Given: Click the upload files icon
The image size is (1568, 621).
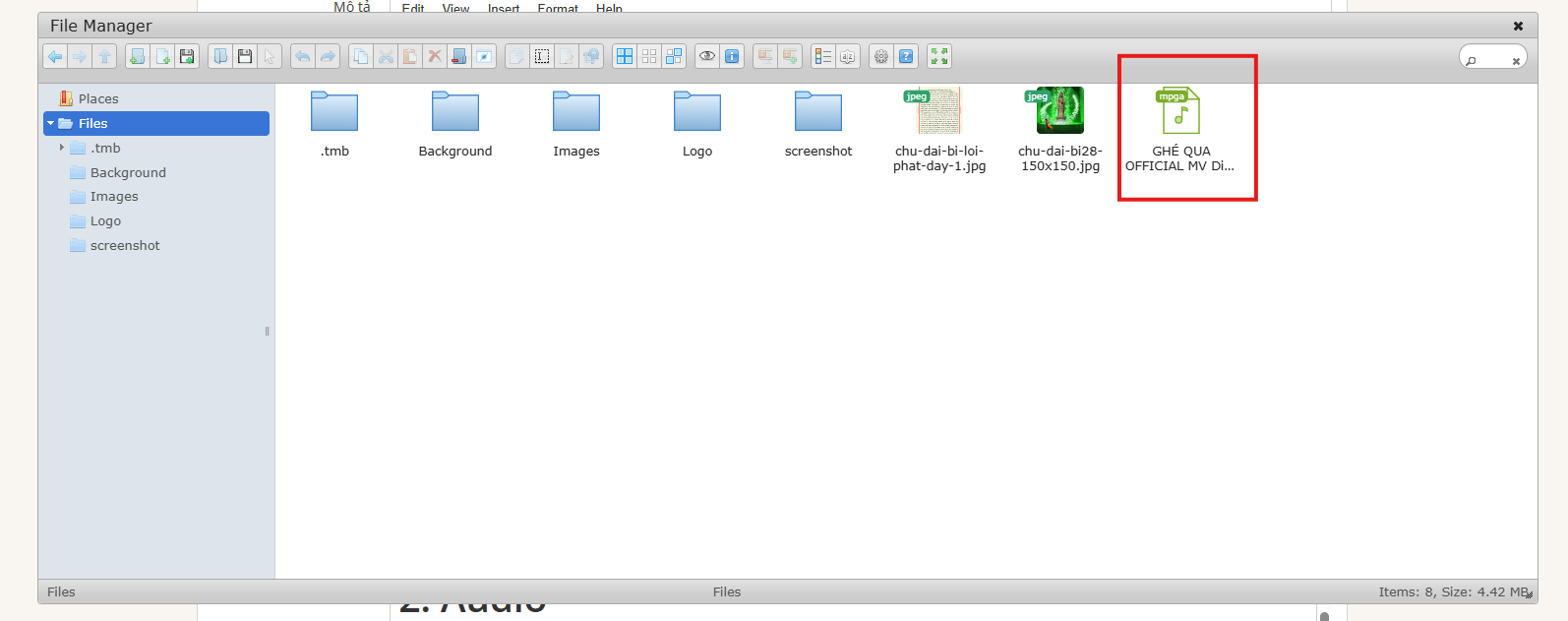Looking at the screenshot, I should 187,57.
